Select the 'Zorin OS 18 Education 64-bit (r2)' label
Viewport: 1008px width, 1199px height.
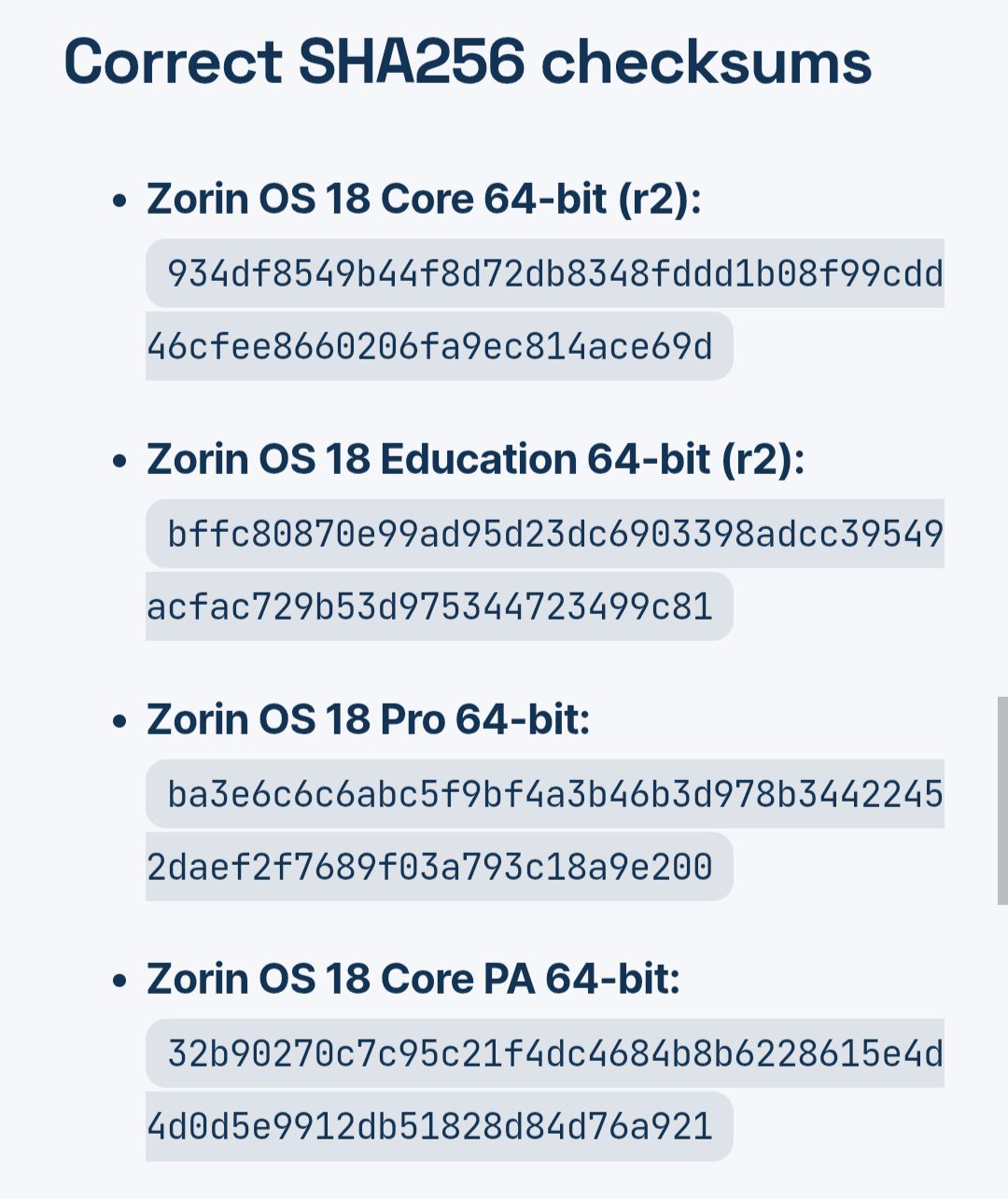475,459
